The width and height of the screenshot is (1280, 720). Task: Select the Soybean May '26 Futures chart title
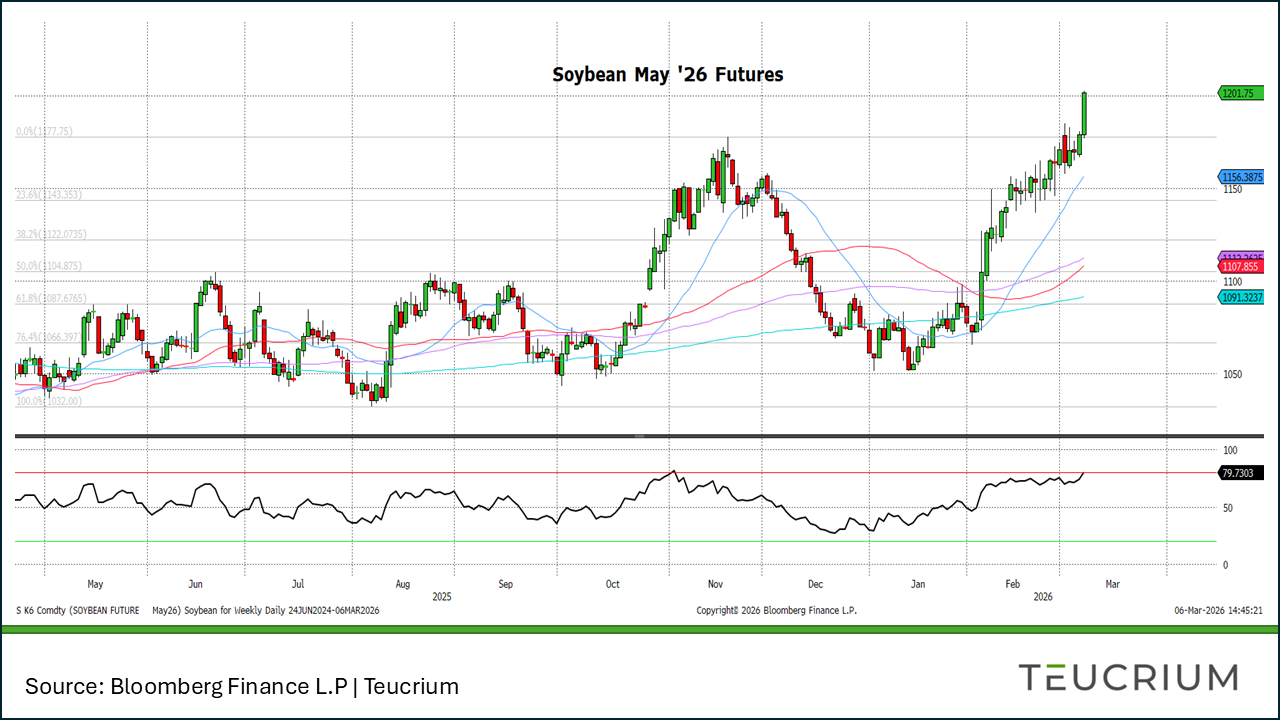pyautogui.click(x=667, y=74)
